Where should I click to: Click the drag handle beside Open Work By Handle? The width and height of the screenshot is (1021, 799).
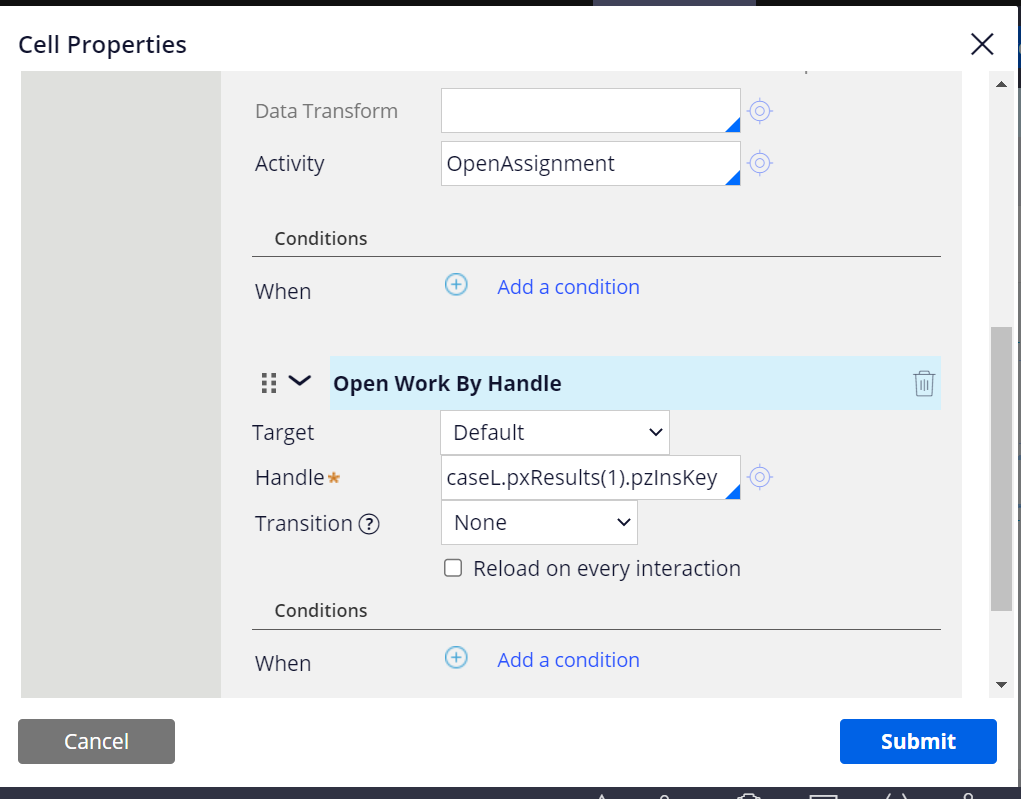(x=267, y=382)
